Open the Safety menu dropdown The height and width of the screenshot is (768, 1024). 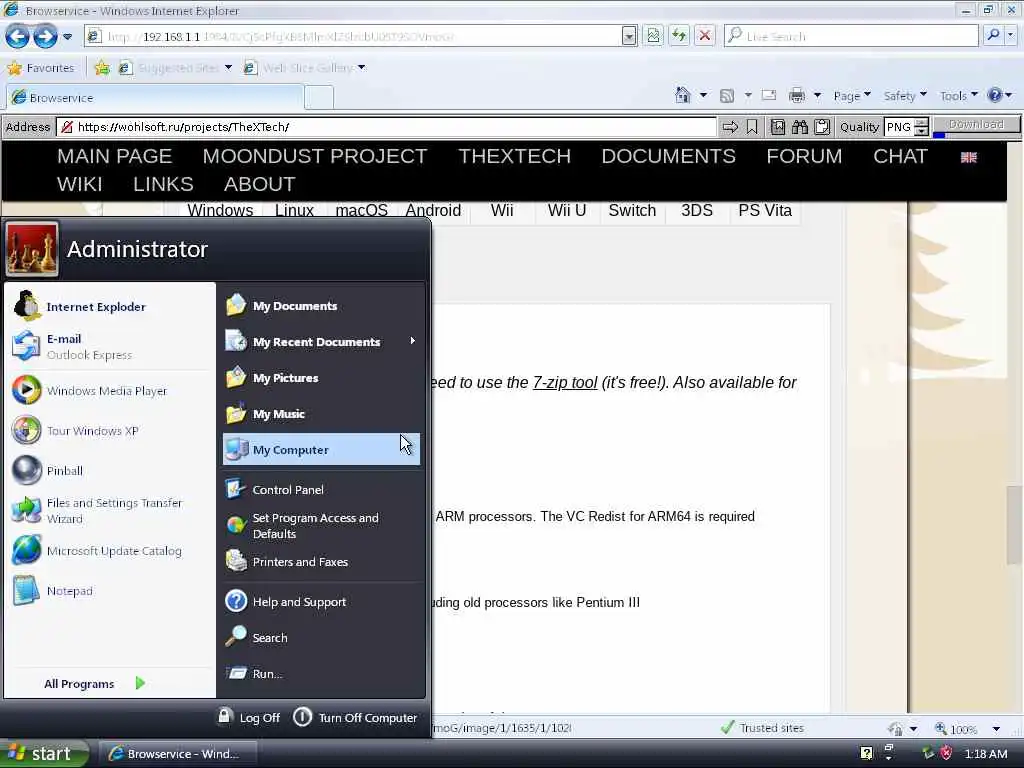click(x=905, y=96)
